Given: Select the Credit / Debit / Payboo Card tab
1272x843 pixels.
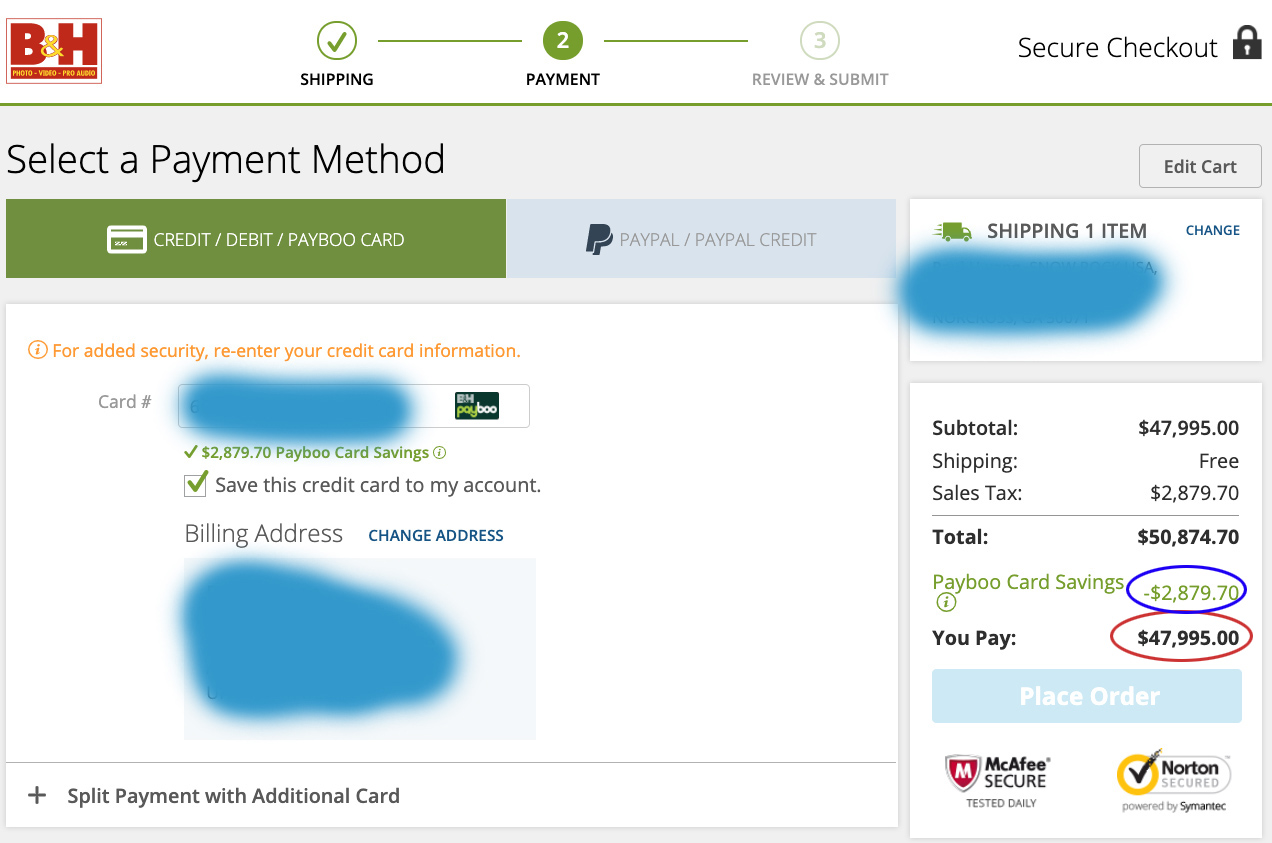Looking at the screenshot, I should 256,240.
